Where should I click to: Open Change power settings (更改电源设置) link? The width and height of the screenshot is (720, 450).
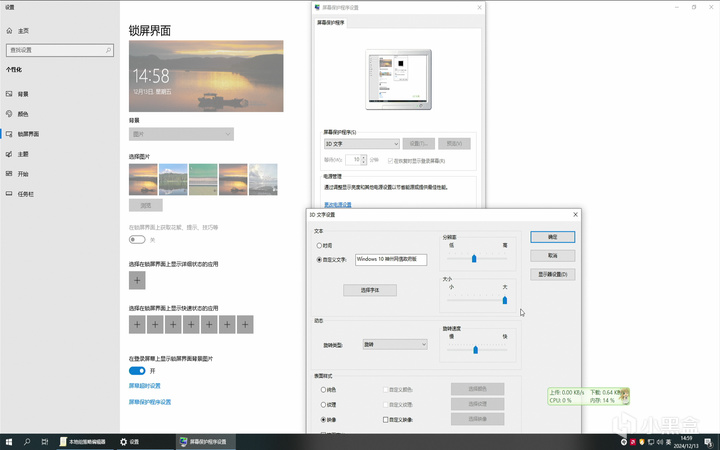coord(338,205)
